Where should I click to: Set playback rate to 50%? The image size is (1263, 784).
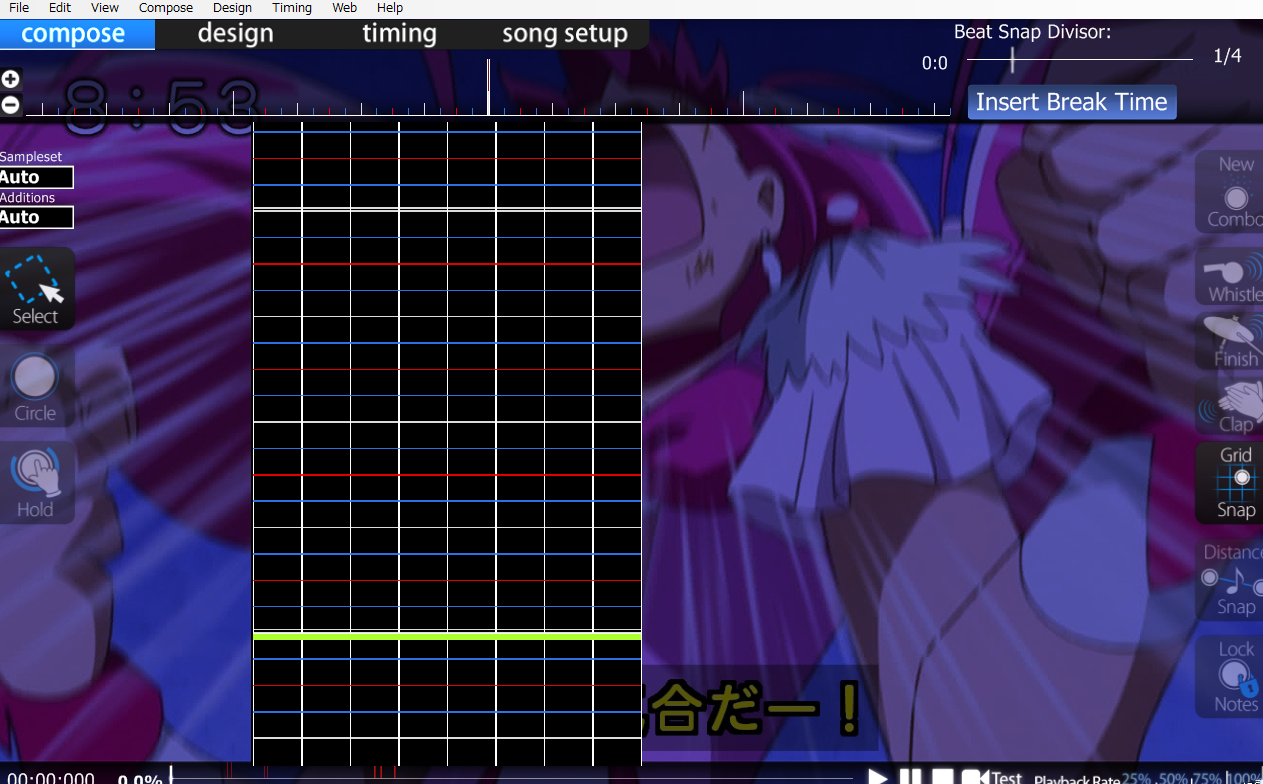point(1173,779)
